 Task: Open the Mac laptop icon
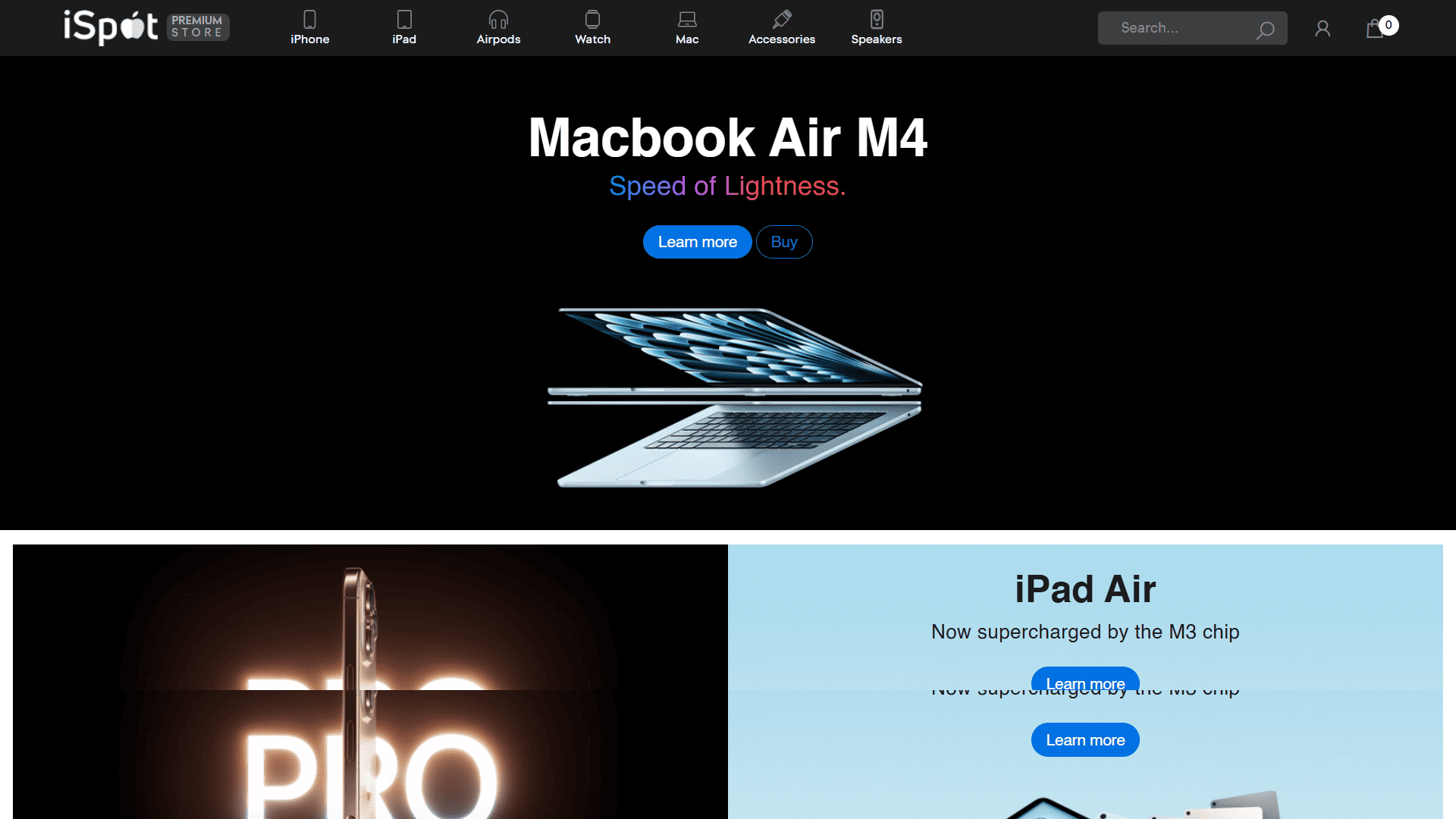687,19
